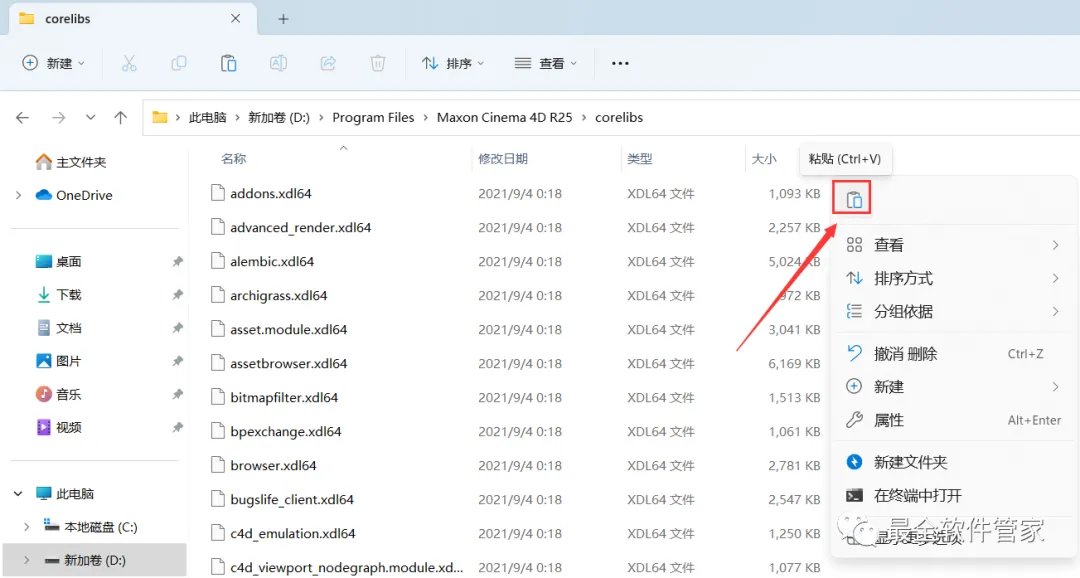Open 下载 in the sidebar
The image size is (1080, 578).
tap(59, 295)
